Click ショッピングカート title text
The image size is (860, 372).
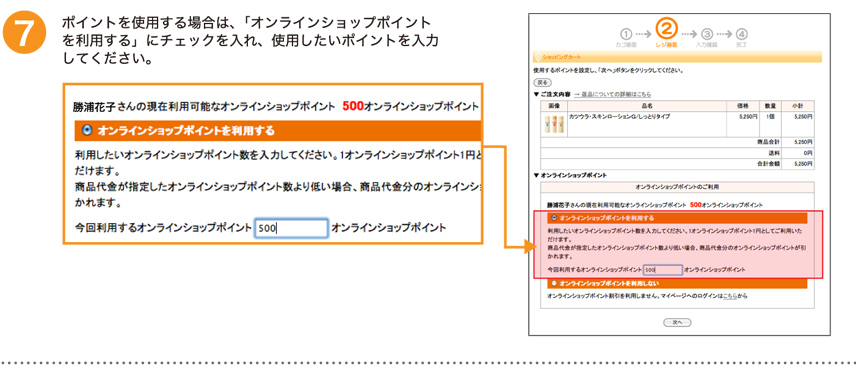coord(562,58)
